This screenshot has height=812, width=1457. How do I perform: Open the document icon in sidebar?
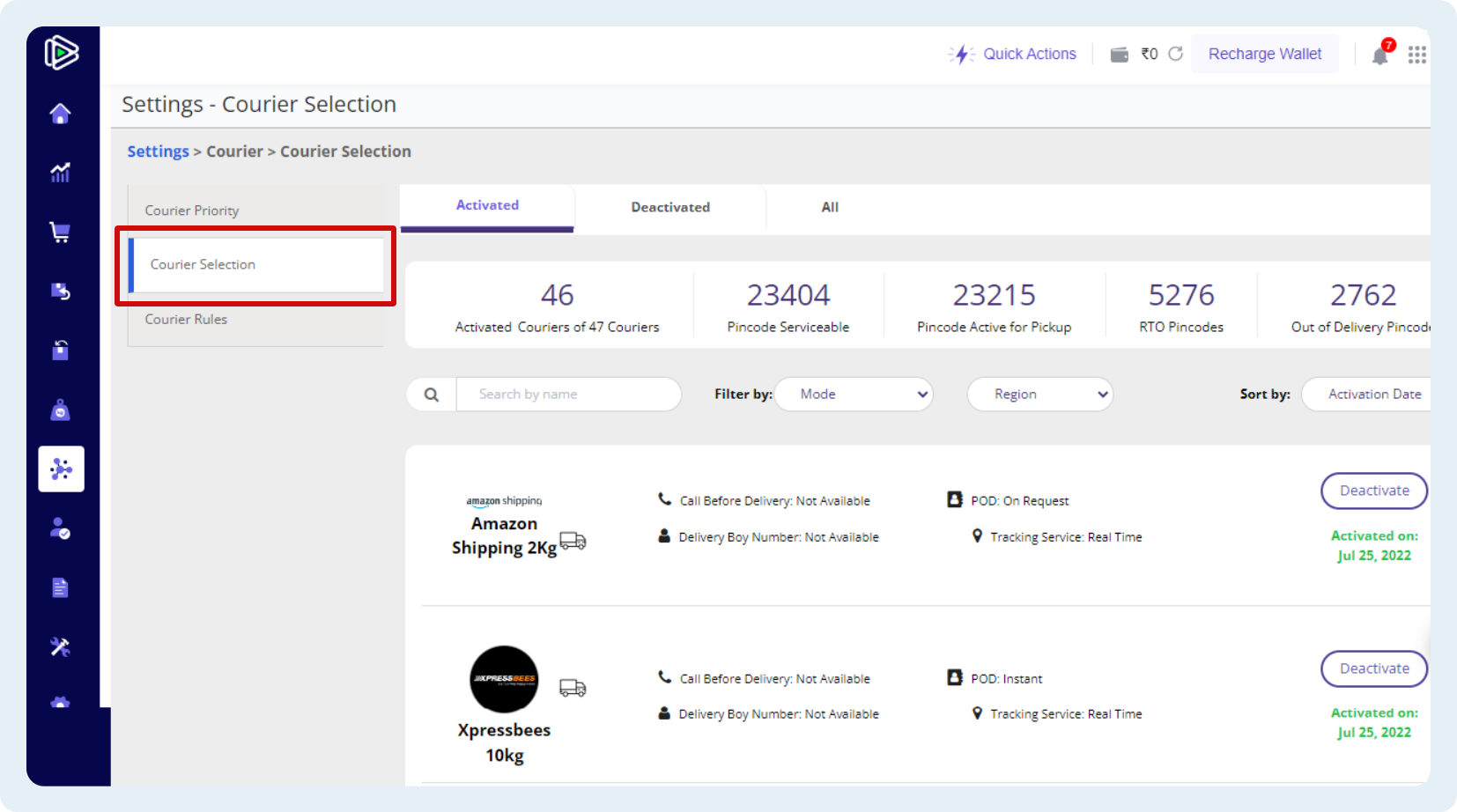click(x=60, y=587)
